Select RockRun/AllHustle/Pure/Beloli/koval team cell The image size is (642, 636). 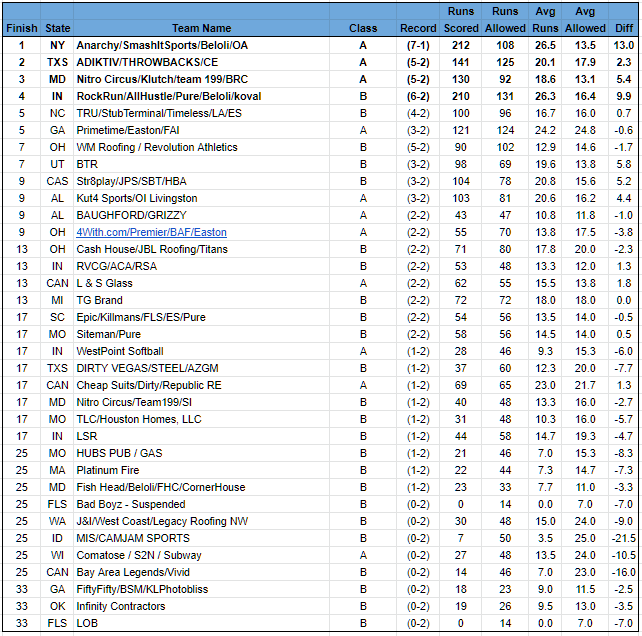[x=201, y=96]
